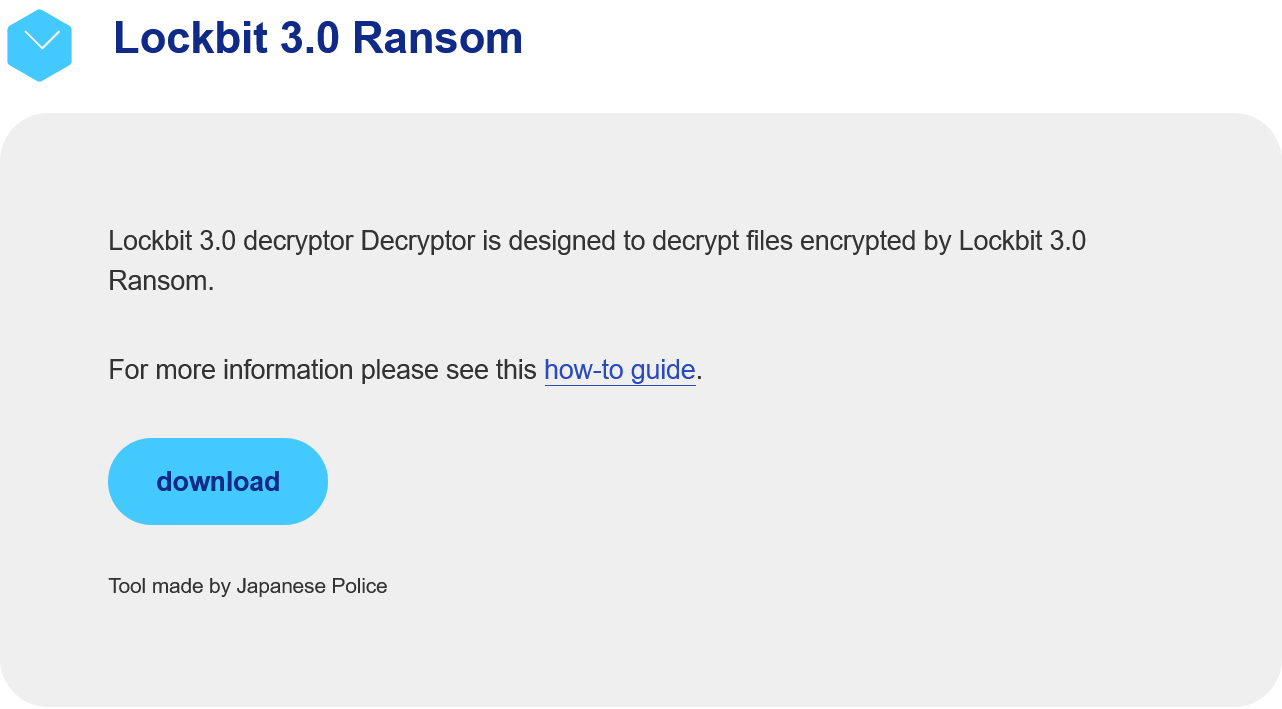Click the blue hexagon chevron icon
The image size is (1282, 709).
[40, 45]
